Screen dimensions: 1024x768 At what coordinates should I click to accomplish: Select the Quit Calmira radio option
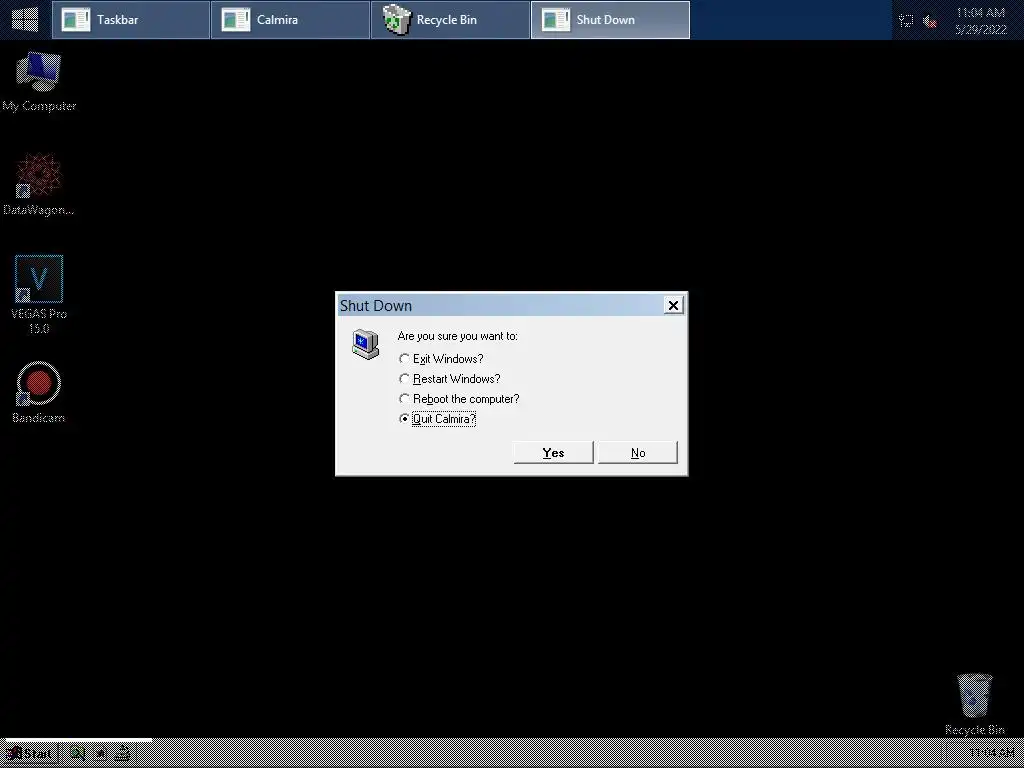pyautogui.click(x=438, y=419)
